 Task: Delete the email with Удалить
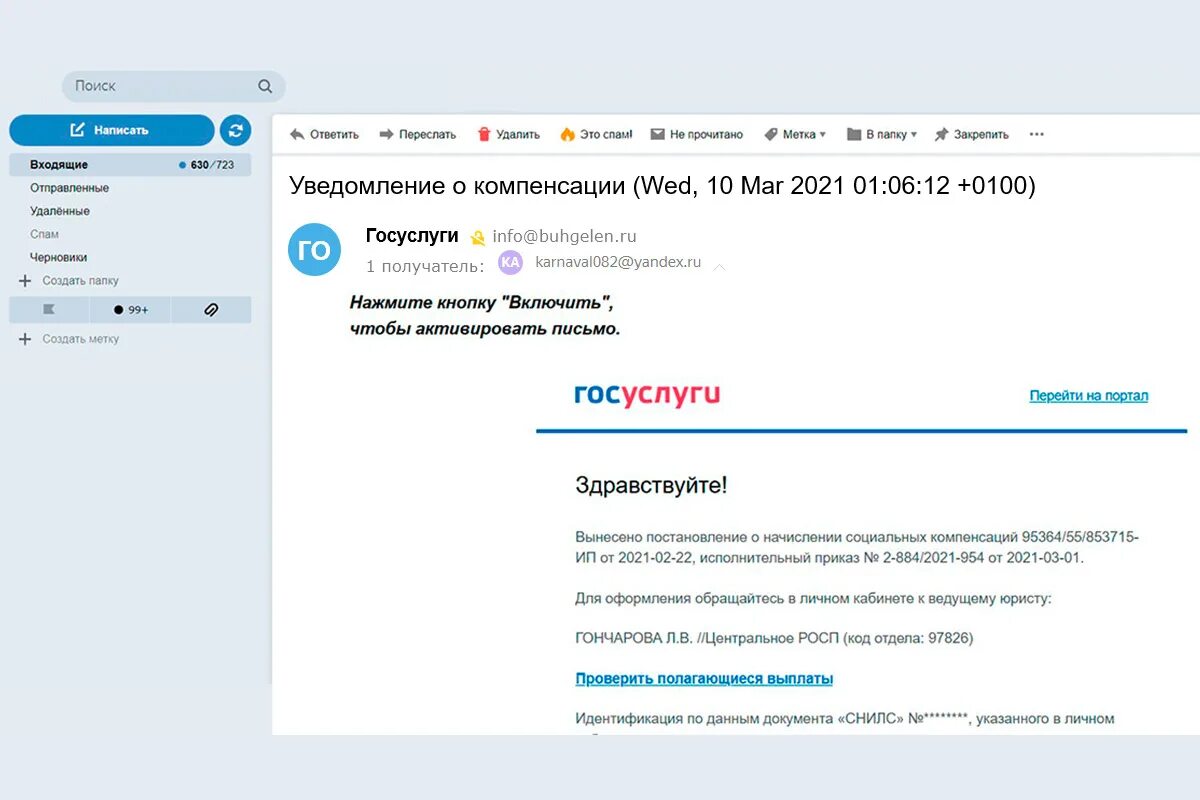click(508, 134)
